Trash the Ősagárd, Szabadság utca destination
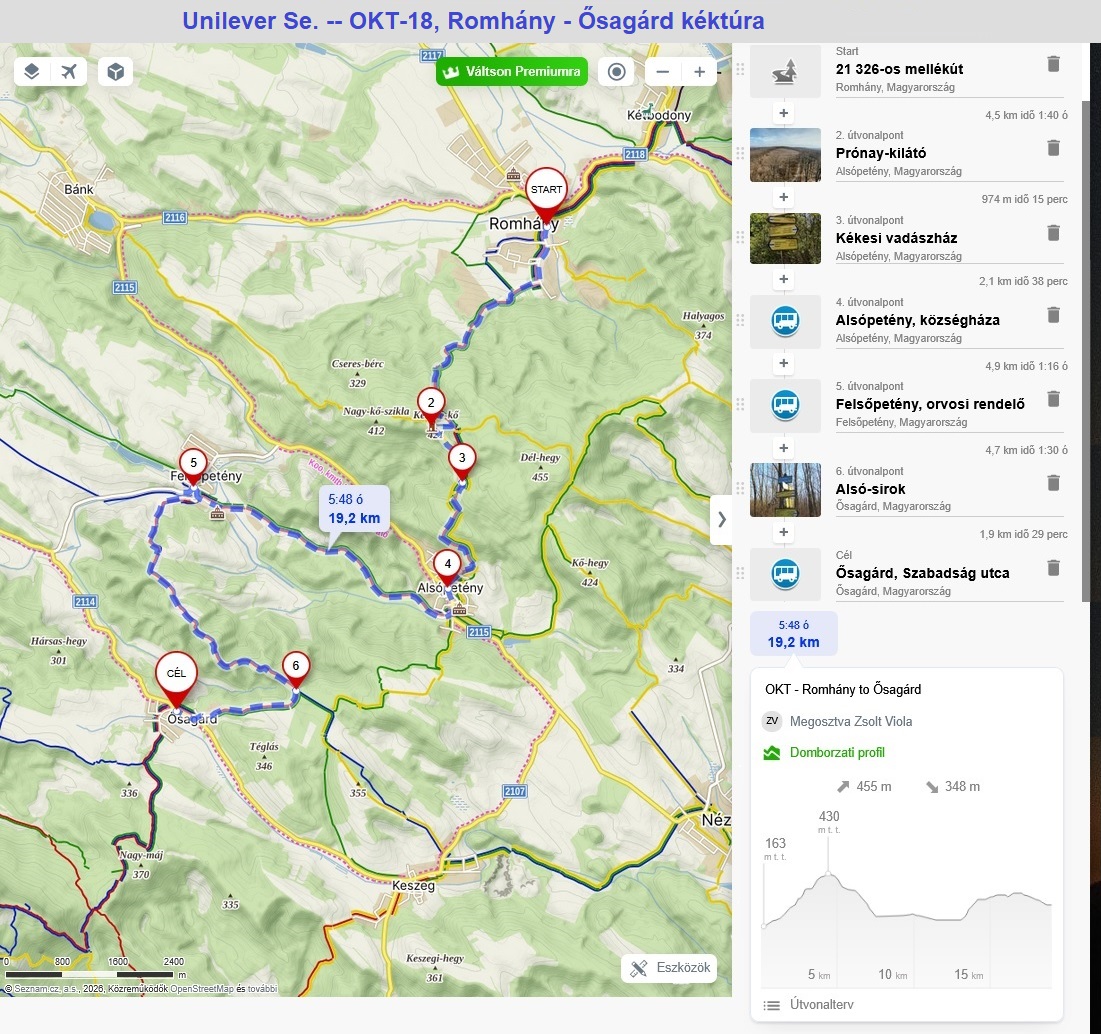 (x=1053, y=568)
